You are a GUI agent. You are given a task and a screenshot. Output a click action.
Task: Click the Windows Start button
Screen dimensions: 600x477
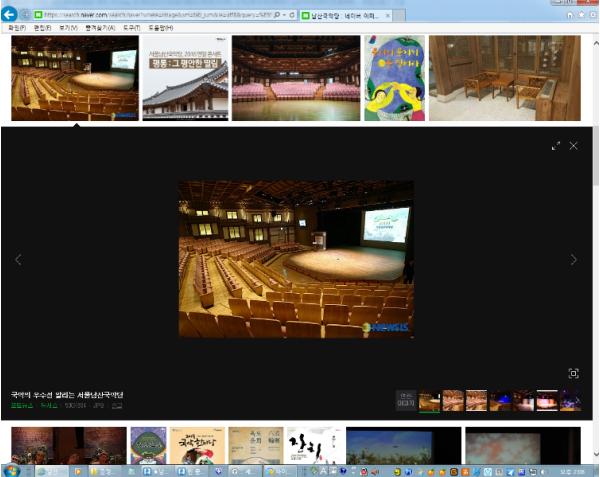12,470
